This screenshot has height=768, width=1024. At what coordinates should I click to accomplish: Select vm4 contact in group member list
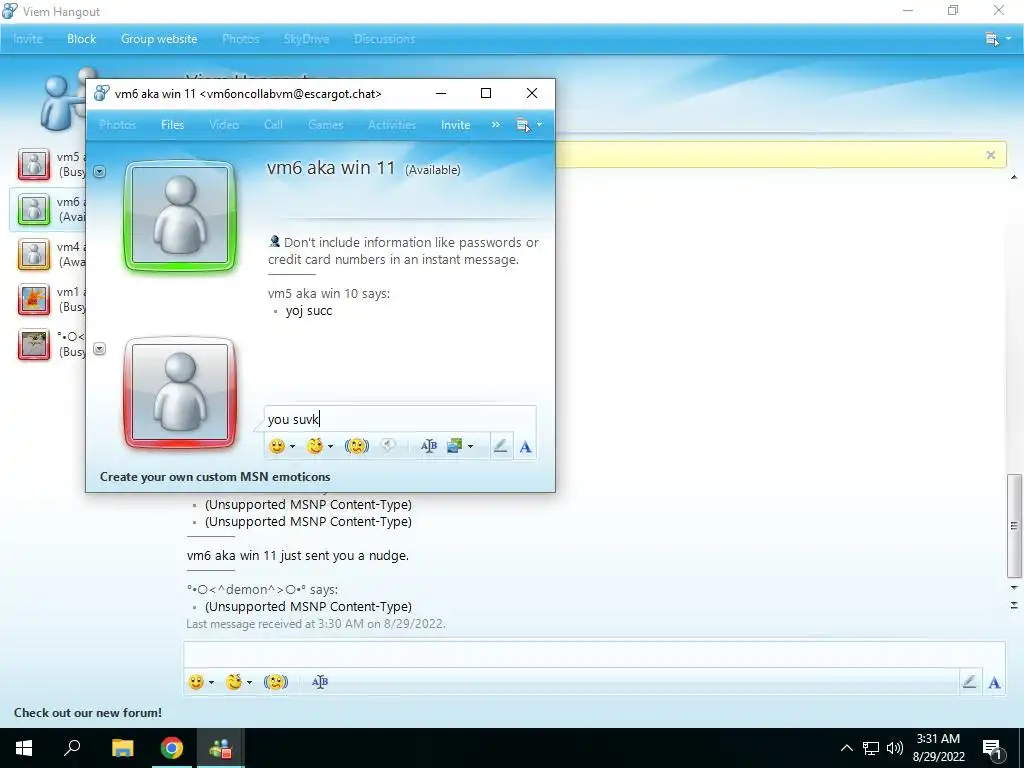click(47, 254)
